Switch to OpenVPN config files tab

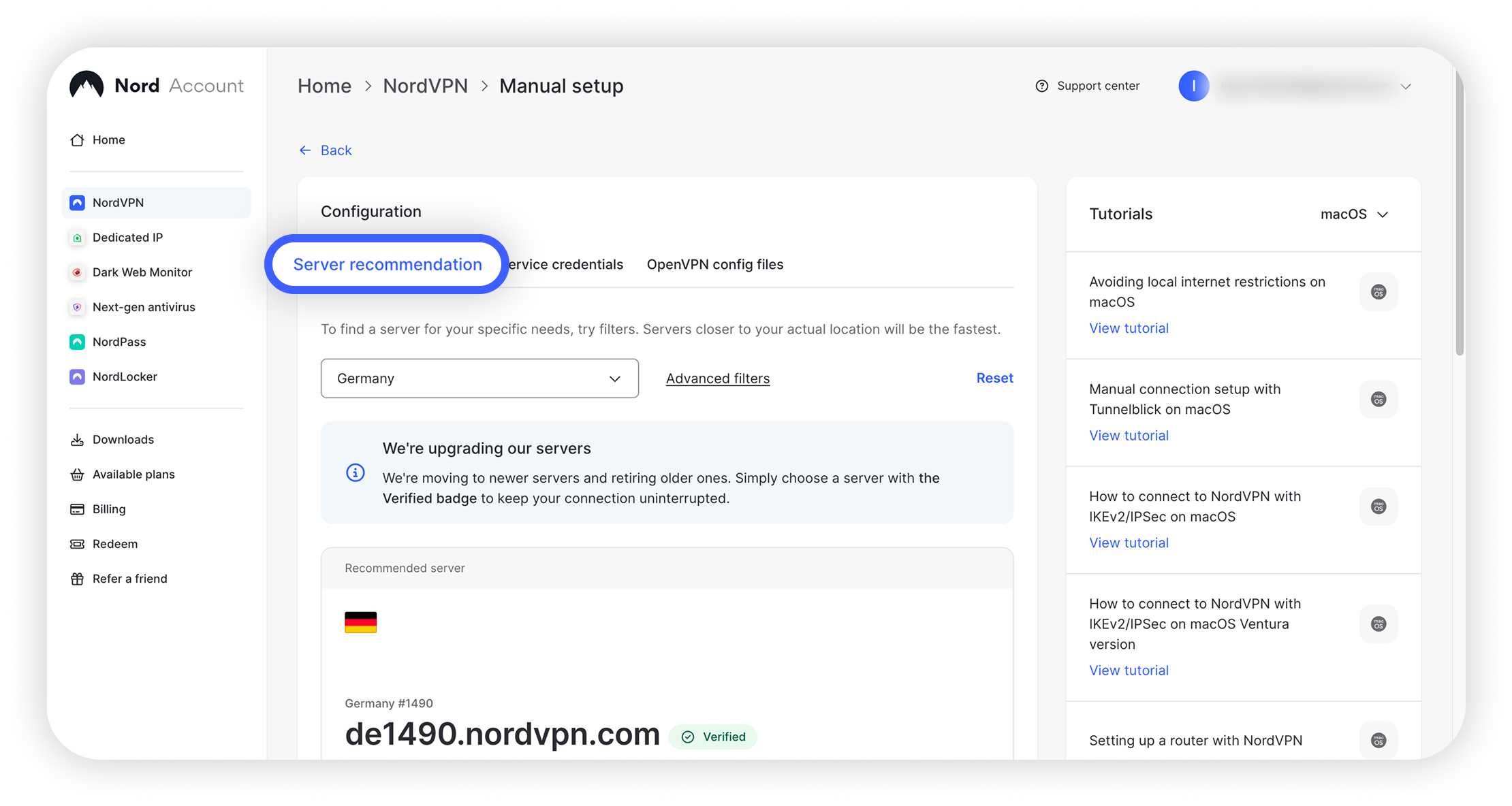(x=715, y=264)
